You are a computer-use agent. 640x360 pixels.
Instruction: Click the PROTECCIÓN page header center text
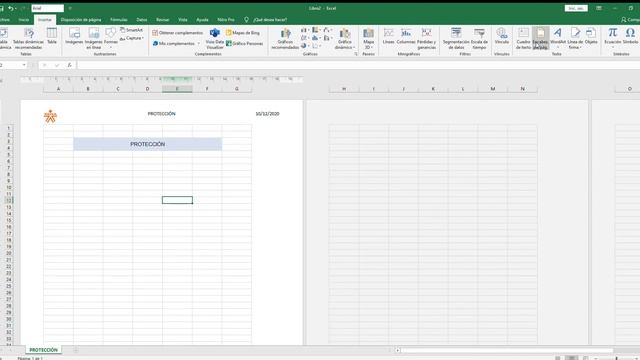coord(162,114)
